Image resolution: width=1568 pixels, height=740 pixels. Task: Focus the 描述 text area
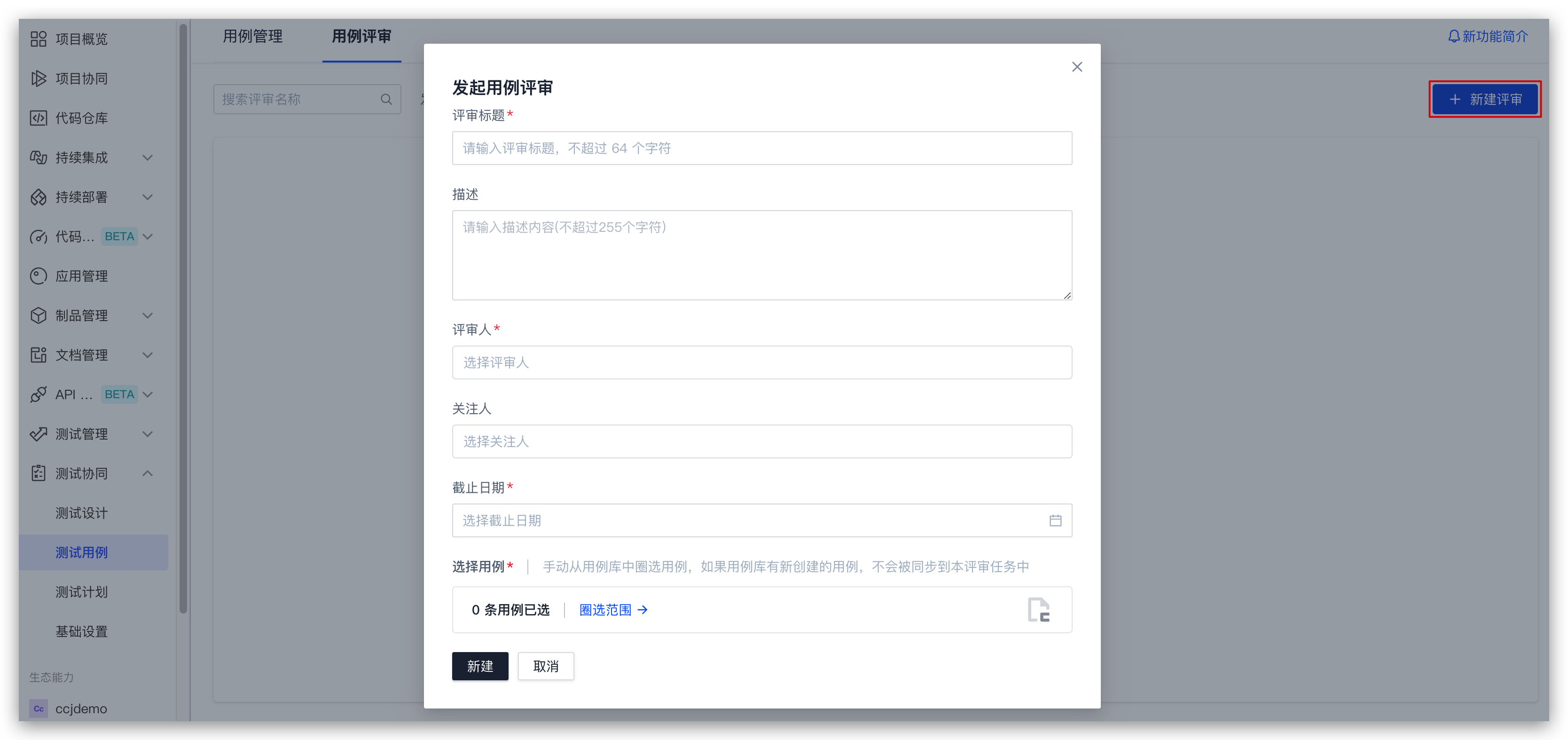click(x=761, y=255)
